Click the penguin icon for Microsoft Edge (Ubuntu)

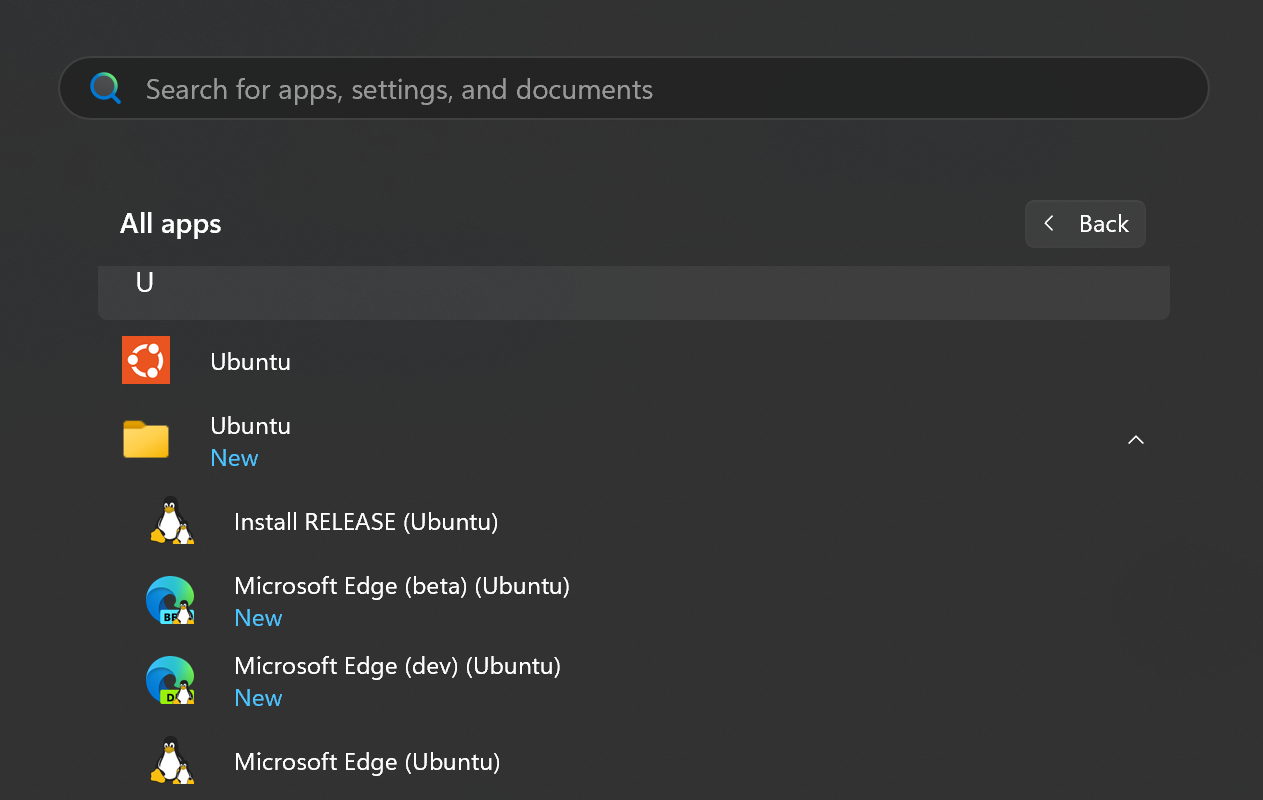pyautogui.click(x=171, y=761)
